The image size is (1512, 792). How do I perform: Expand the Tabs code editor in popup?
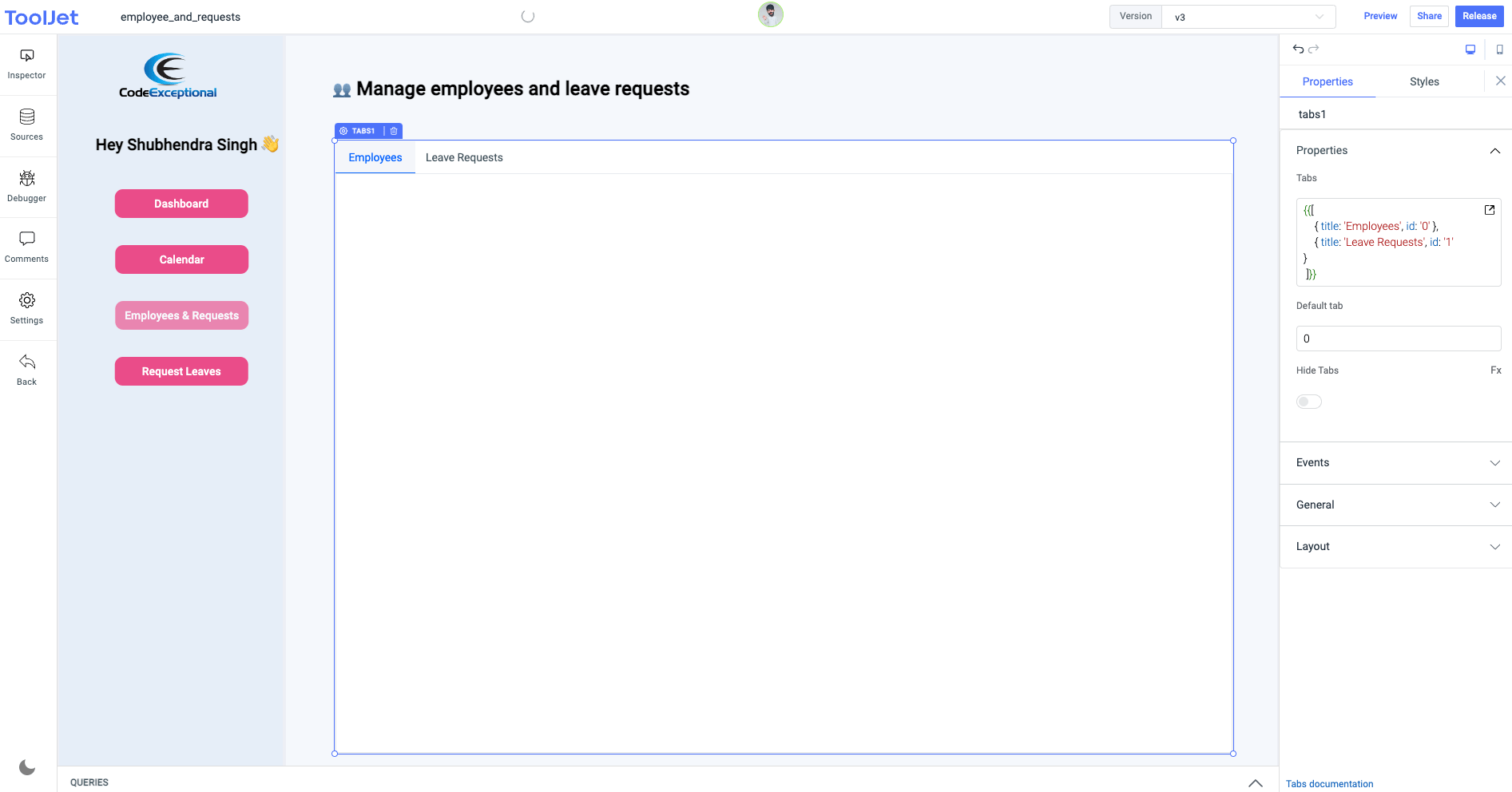coord(1489,210)
